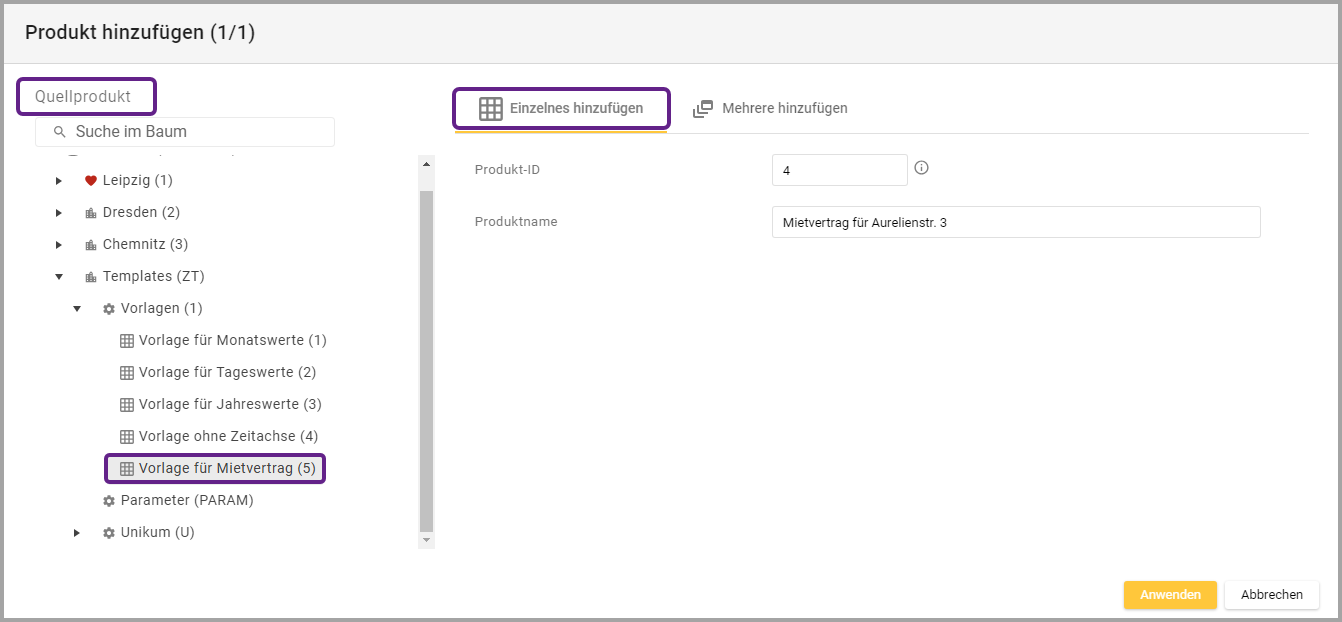
Task: Click the table icon of Vorlage für Monatswerte
Action: click(x=127, y=341)
